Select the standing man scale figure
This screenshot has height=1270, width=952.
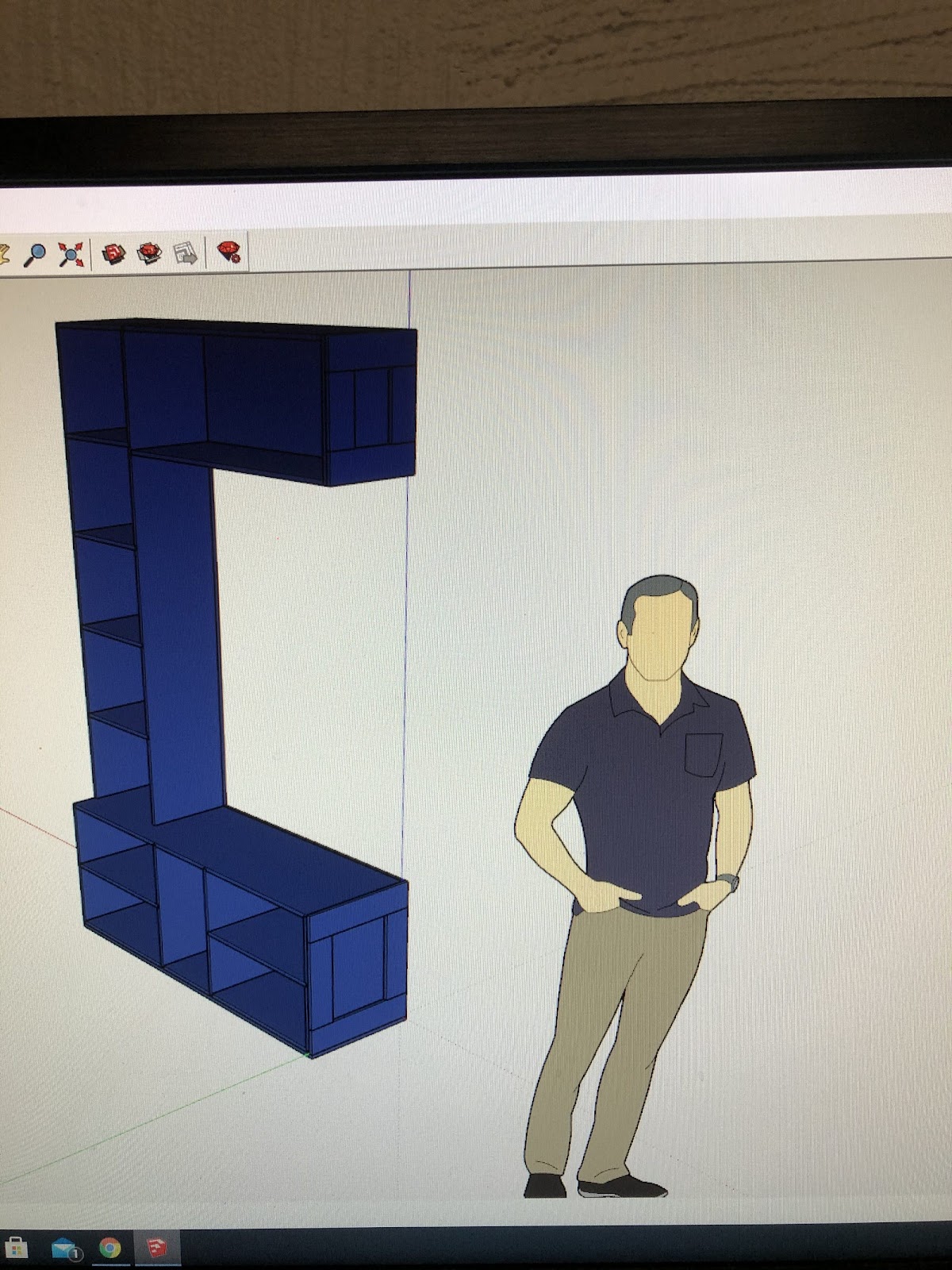click(636, 887)
